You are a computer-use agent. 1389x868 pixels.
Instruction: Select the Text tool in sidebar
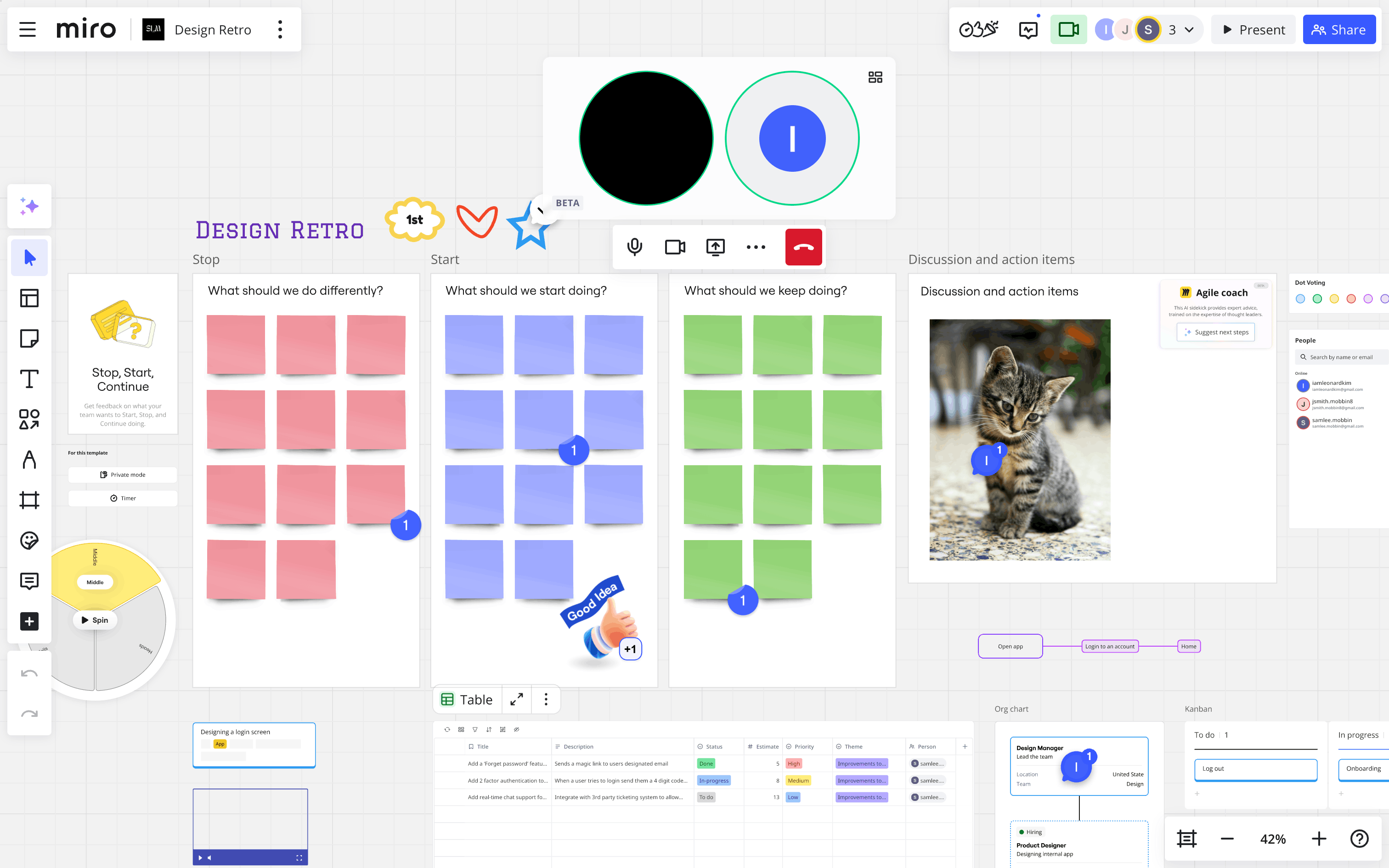[29, 379]
